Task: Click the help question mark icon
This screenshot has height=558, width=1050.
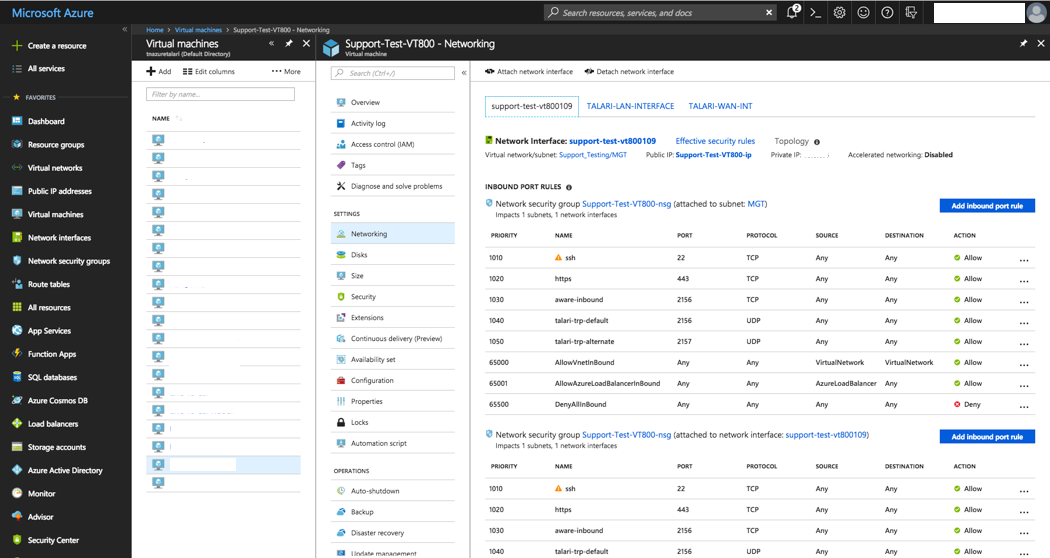Action: tap(887, 13)
